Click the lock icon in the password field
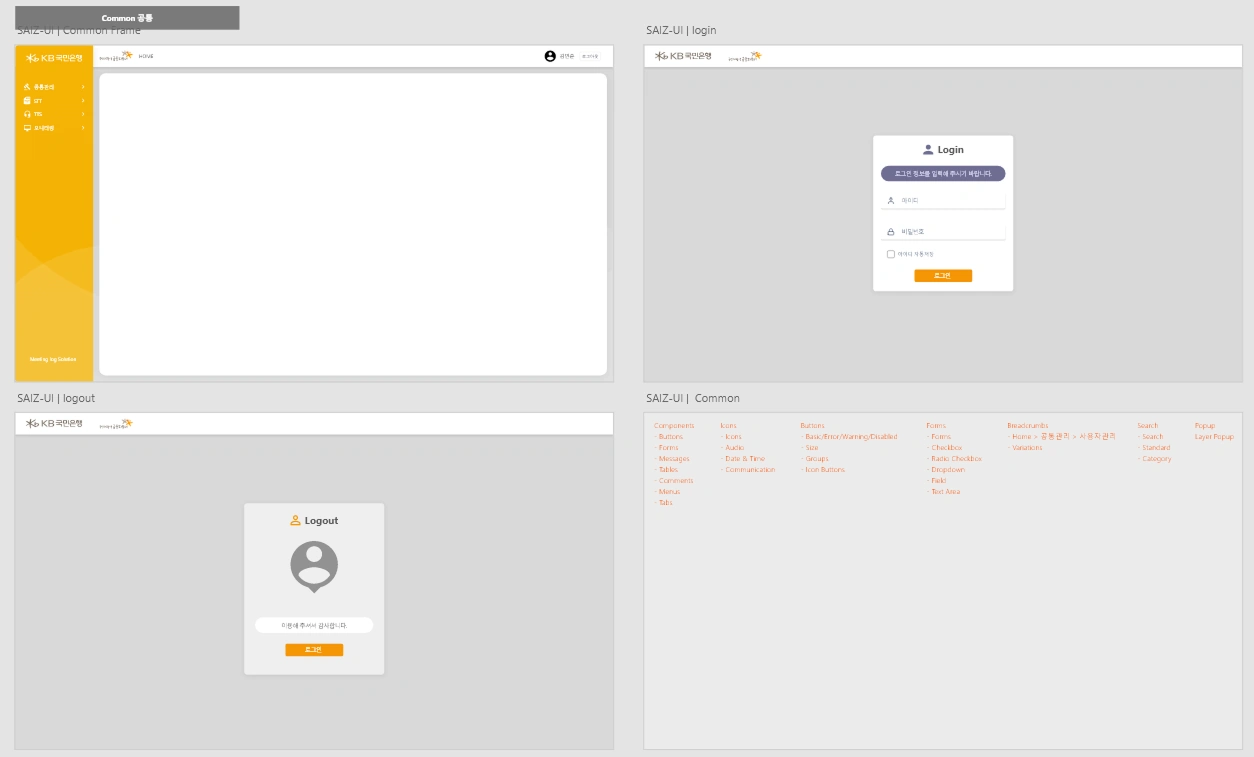Viewport: 1254px width, 757px height. tap(891, 231)
